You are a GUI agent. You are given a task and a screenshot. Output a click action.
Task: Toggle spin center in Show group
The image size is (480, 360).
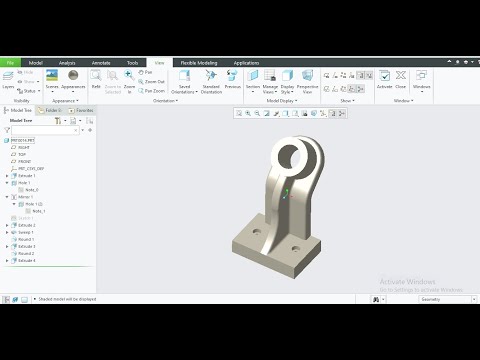360,89
